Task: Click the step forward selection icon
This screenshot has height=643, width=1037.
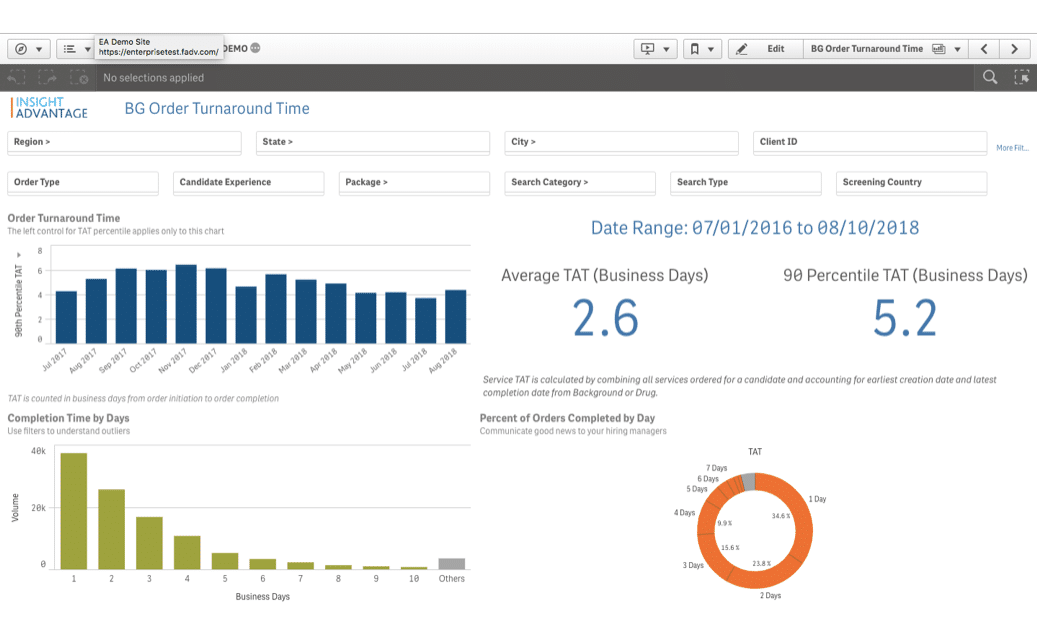Action: click(48, 77)
